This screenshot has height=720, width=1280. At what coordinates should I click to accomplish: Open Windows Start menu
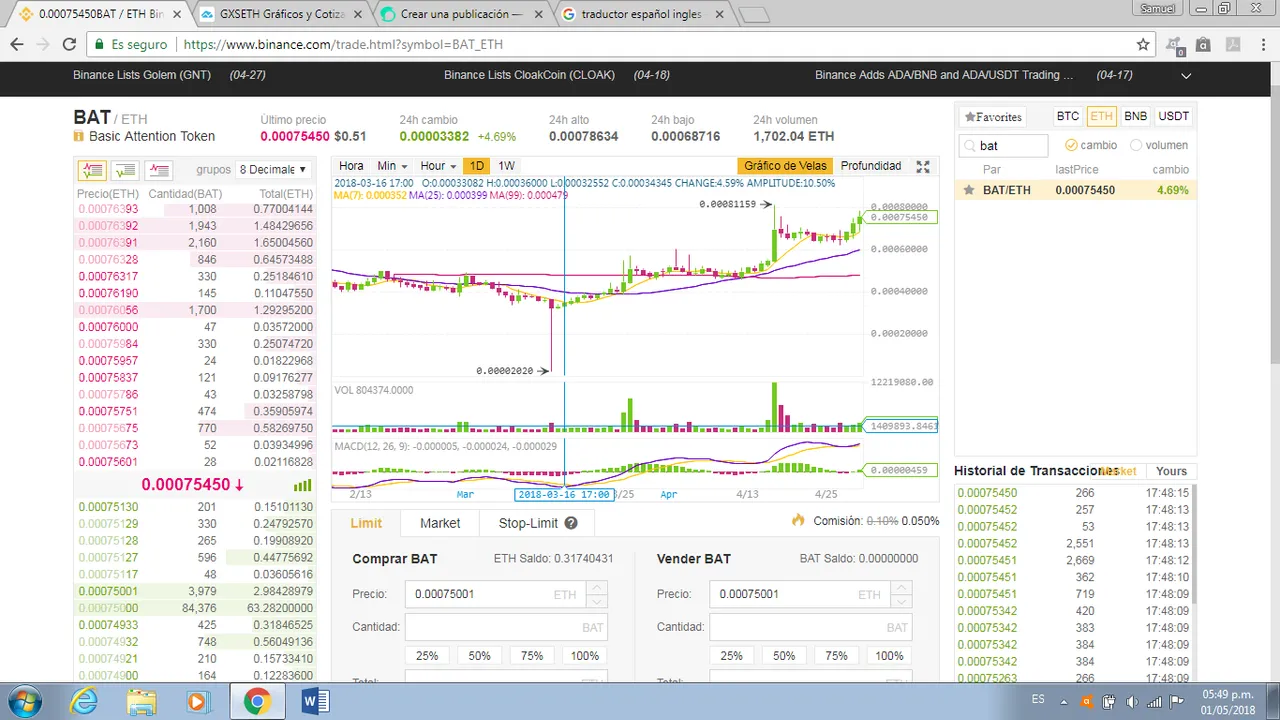(27, 701)
